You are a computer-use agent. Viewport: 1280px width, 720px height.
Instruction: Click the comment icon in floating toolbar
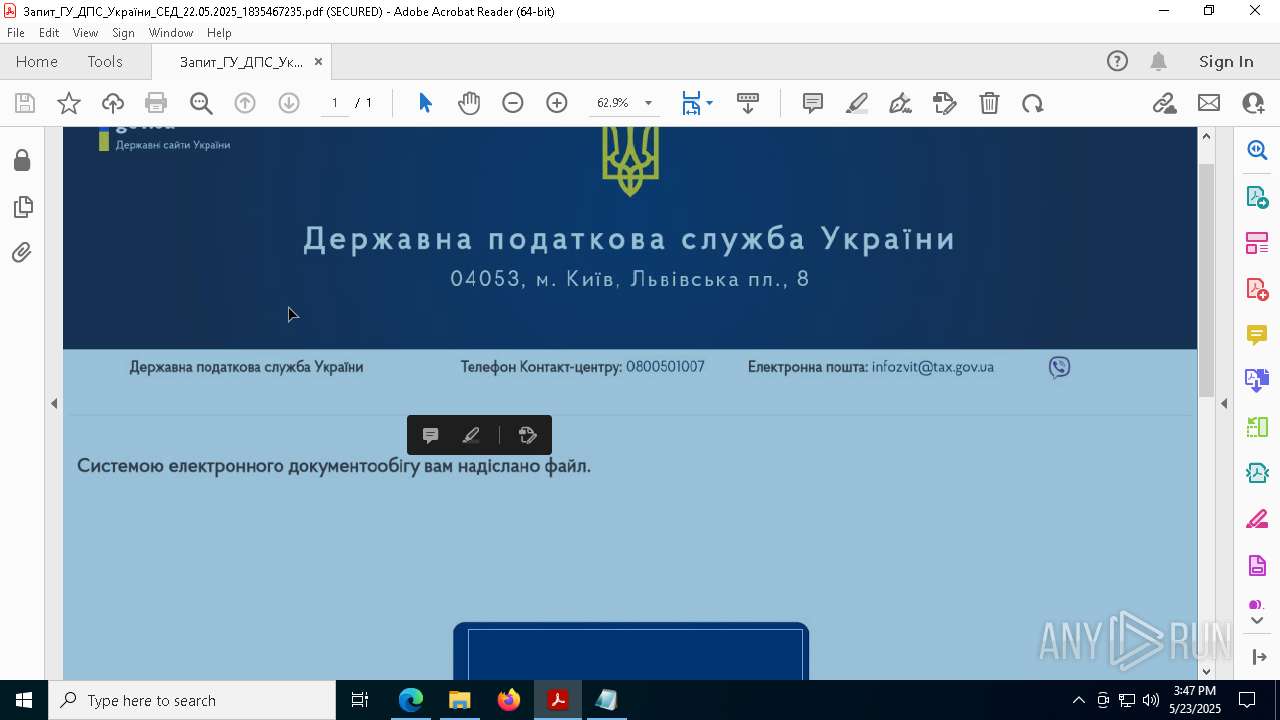click(431, 435)
